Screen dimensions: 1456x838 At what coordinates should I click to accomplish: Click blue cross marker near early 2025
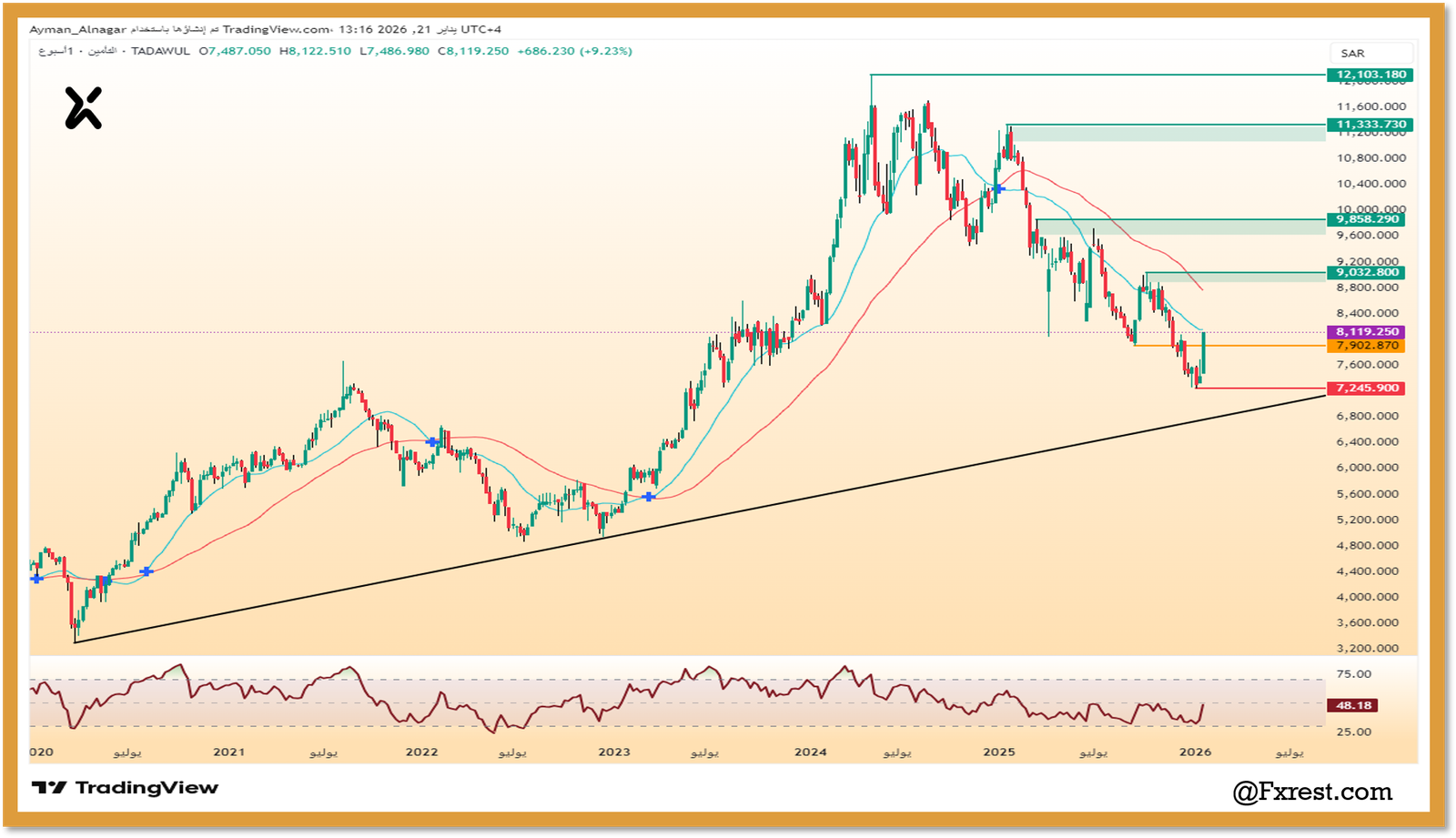(998, 188)
